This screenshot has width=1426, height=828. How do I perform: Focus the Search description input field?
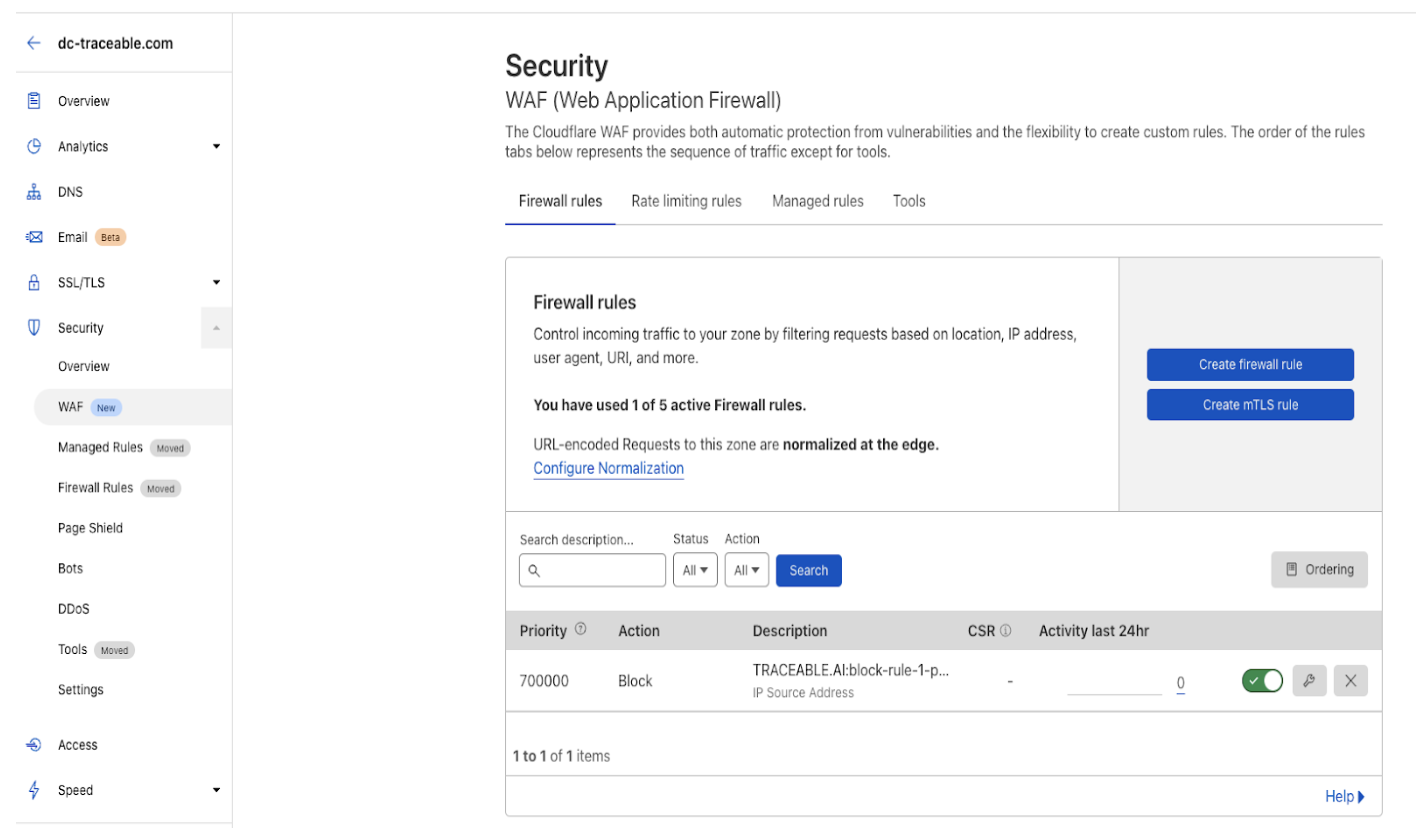593,570
